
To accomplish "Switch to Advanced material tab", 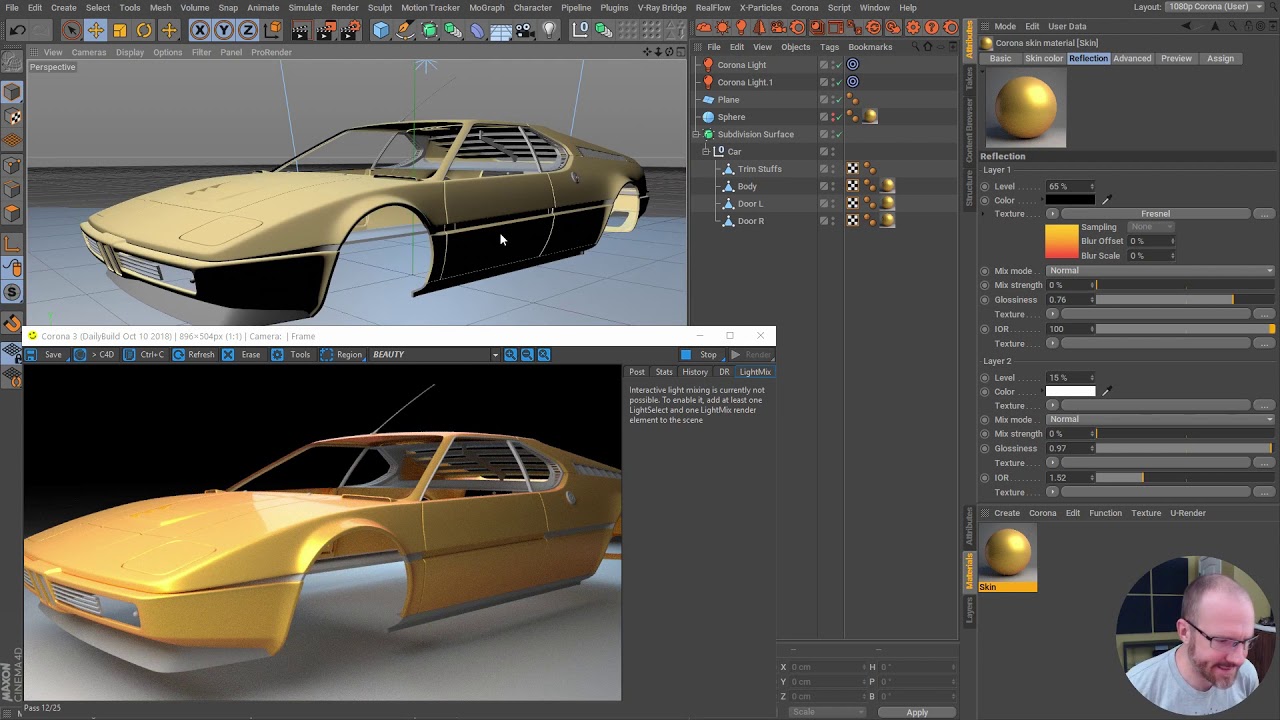I will coord(1132,58).
